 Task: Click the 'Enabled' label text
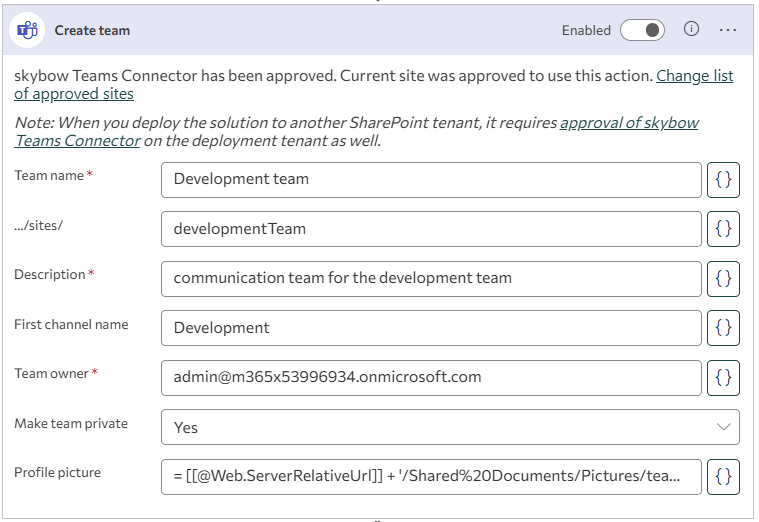tap(586, 31)
